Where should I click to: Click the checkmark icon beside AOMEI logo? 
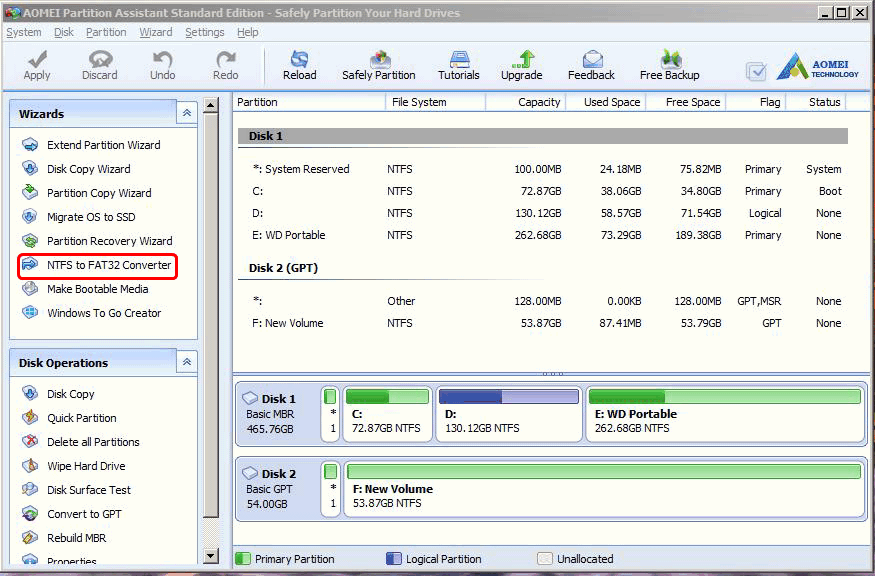point(756,71)
